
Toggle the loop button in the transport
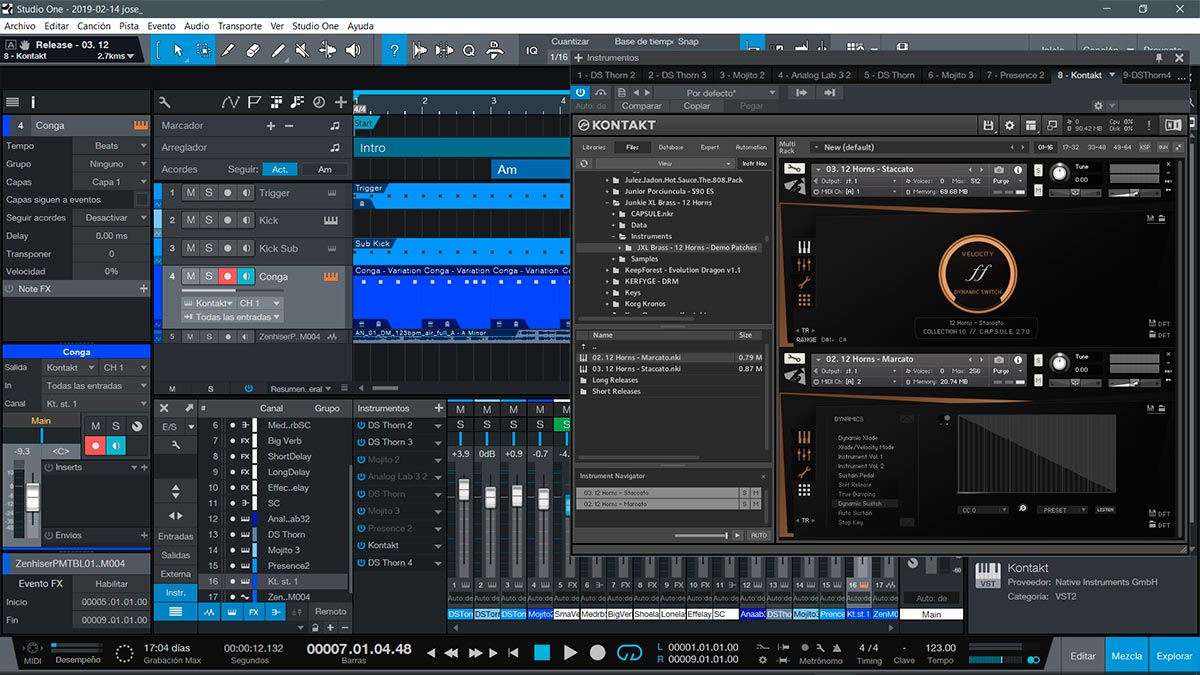pyautogui.click(x=629, y=652)
